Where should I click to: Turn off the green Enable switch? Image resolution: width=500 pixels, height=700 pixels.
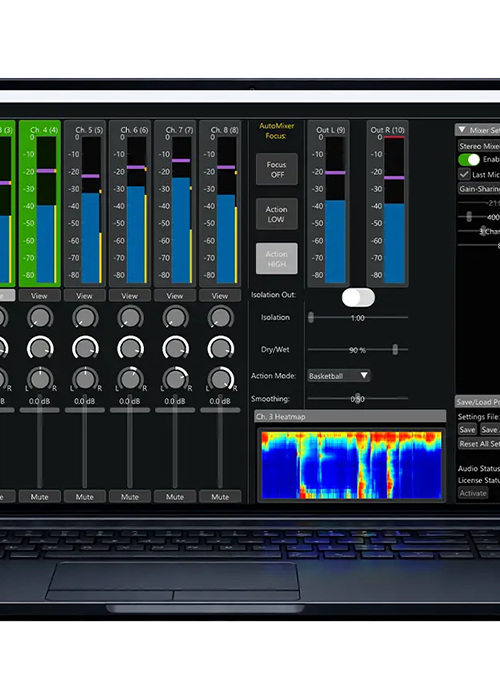pyautogui.click(x=469, y=159)
